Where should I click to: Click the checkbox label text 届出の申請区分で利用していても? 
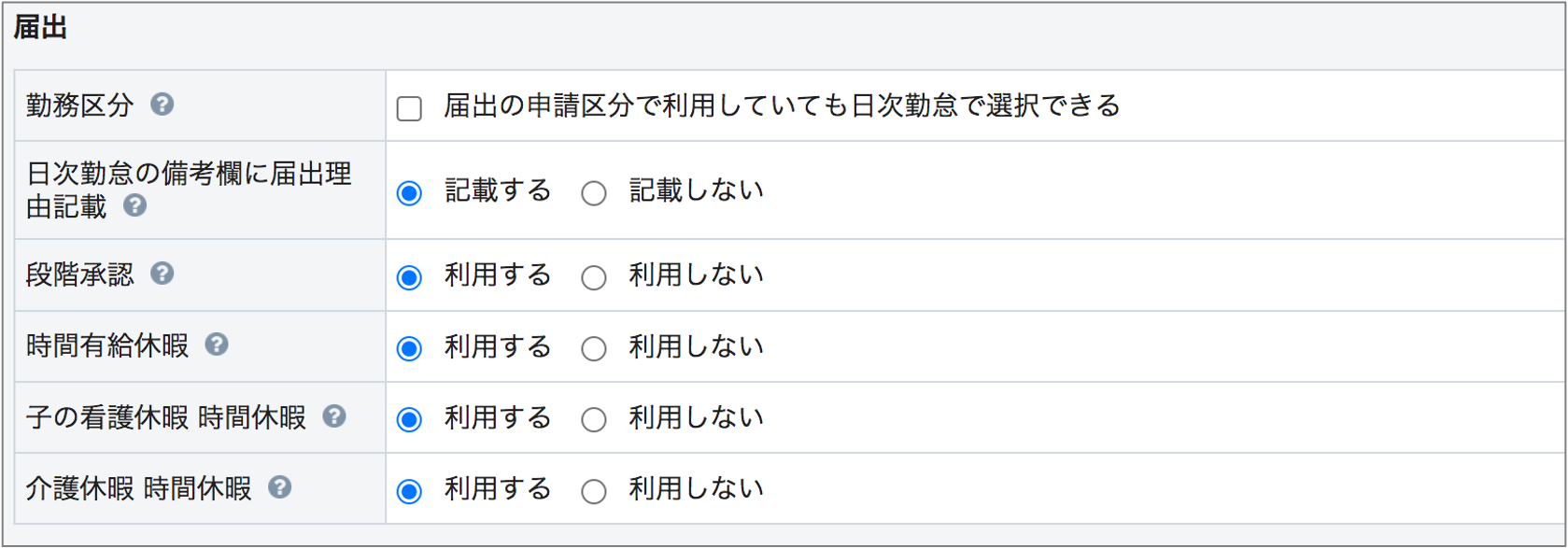(647, 105)
